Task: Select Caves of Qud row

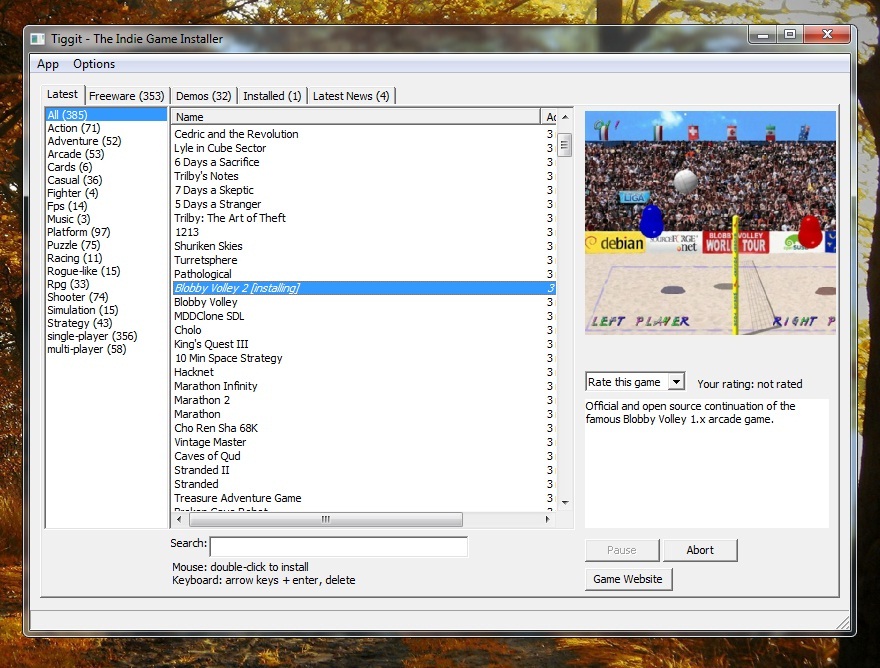Action: [x=364, y=456]
